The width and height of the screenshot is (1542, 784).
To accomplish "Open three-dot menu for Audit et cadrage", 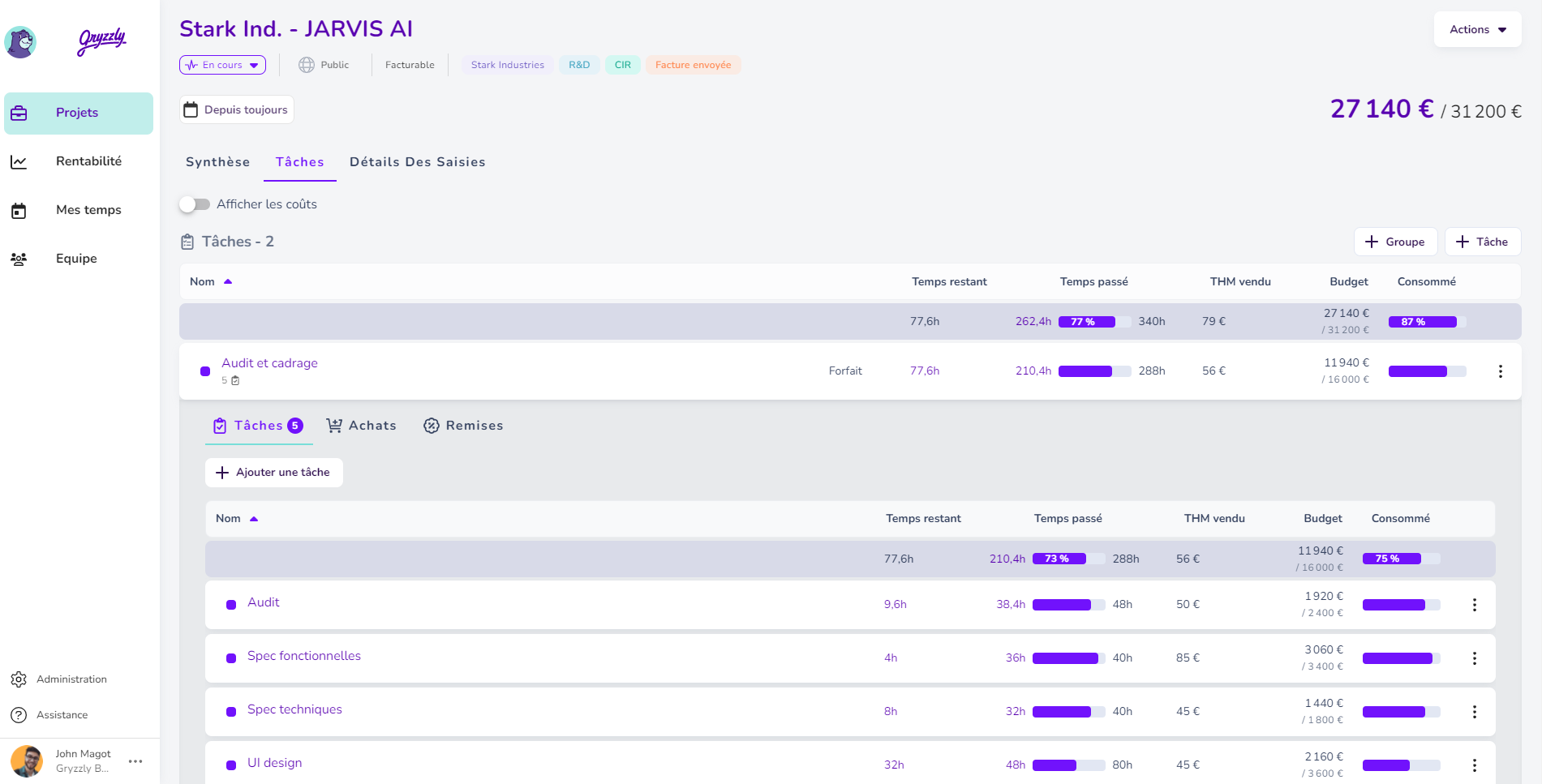I will pos(1500,371).
